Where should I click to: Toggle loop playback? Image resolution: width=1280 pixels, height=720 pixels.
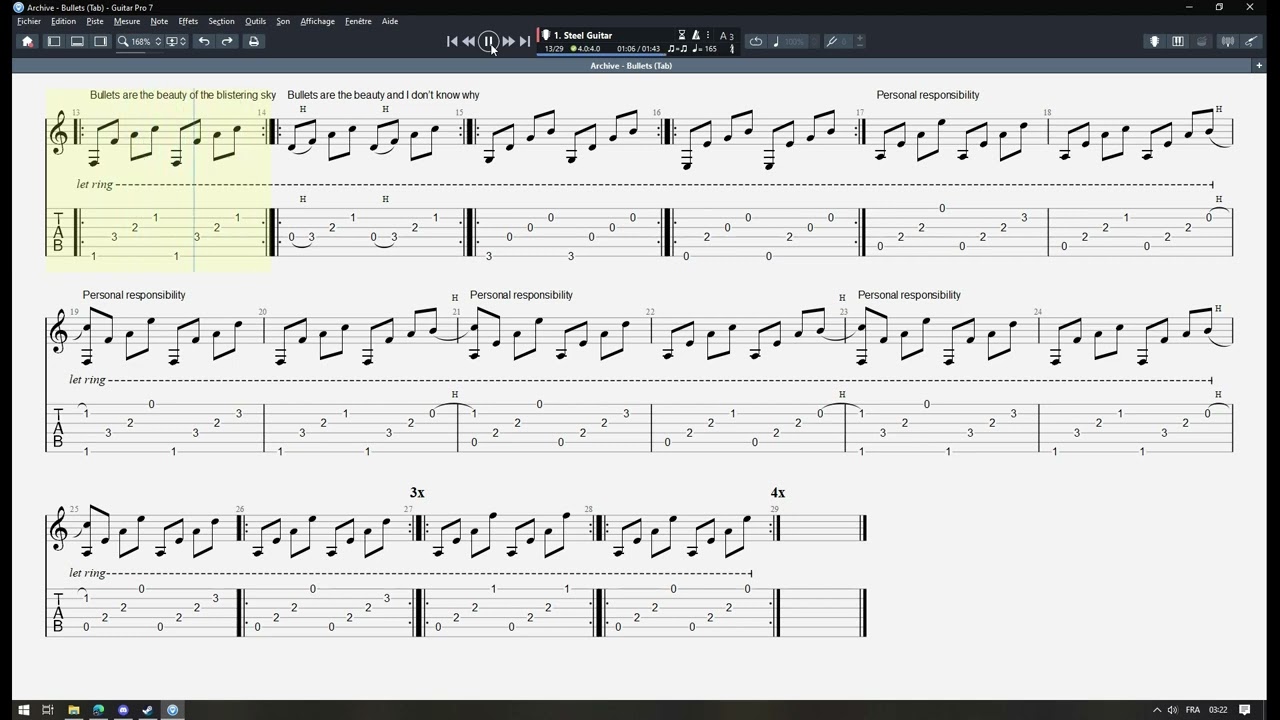coord(756,41)
